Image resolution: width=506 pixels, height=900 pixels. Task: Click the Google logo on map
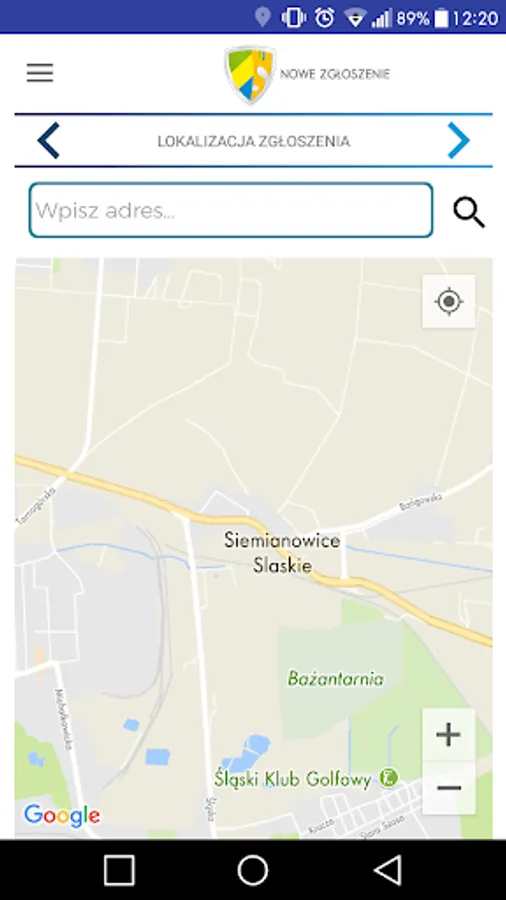[x=62, y=816]
